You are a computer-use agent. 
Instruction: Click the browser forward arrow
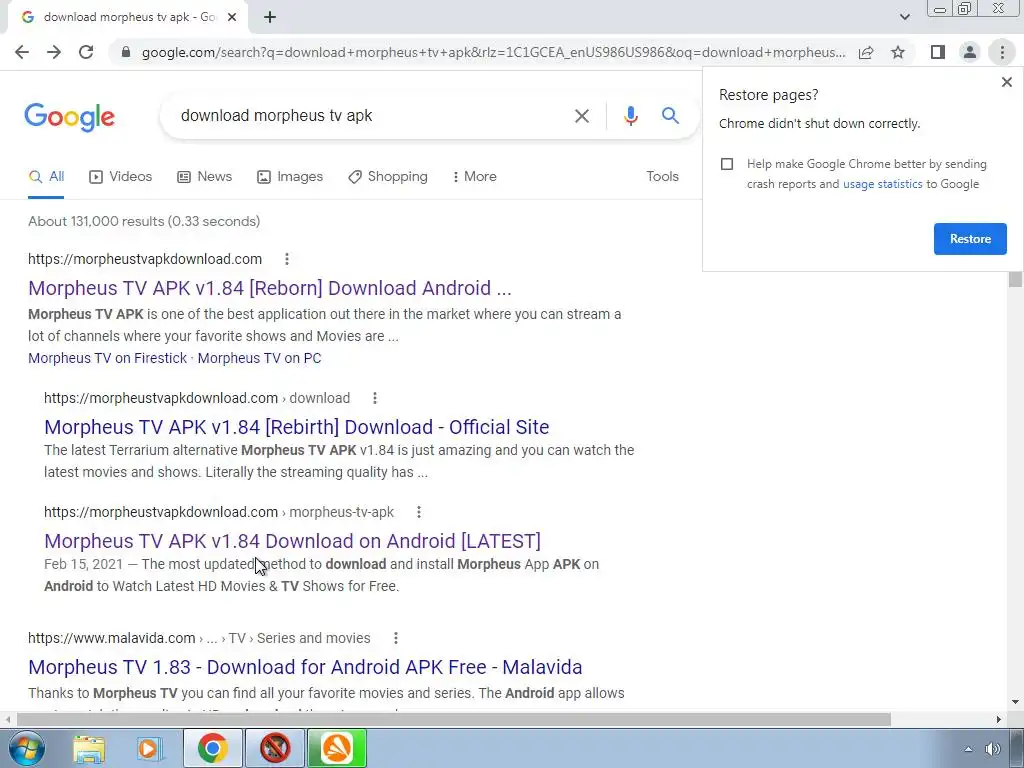point(54,52)
